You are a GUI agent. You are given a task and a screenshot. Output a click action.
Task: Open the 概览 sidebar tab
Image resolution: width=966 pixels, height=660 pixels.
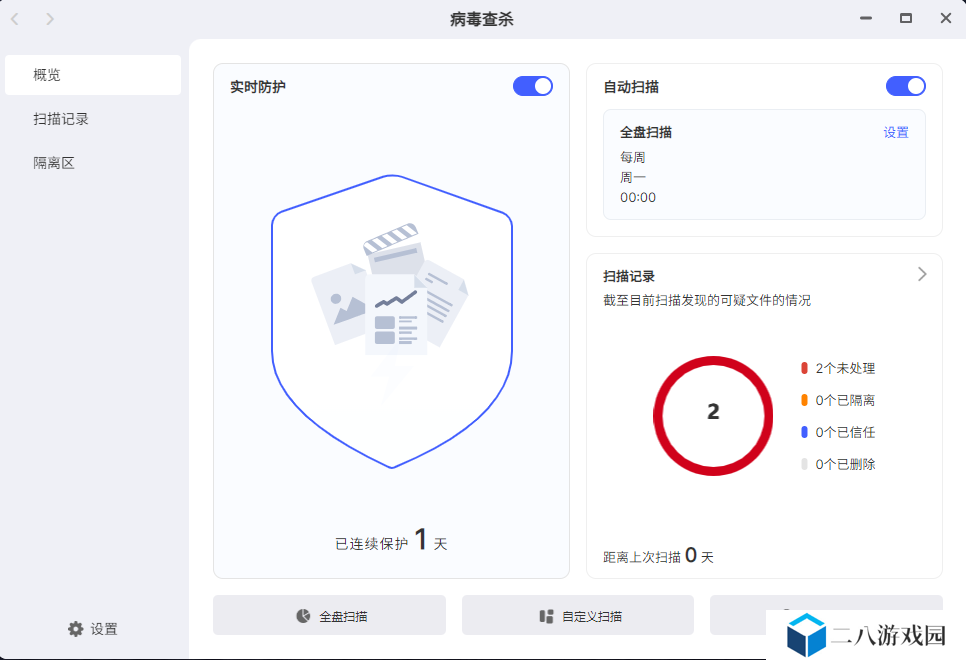(93, 75)
